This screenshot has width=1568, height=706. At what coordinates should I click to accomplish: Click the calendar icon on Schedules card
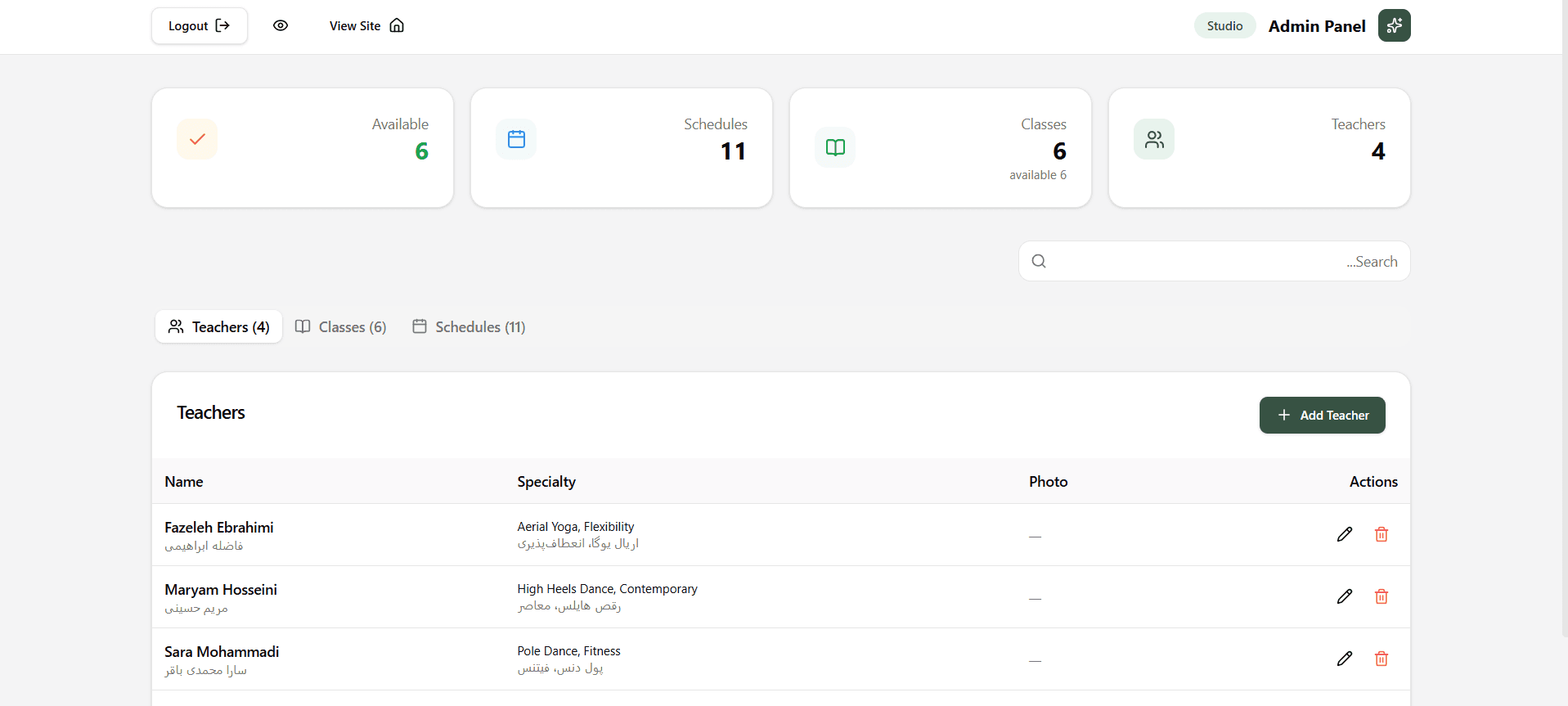pyautogui.click(x=516, y=139)
